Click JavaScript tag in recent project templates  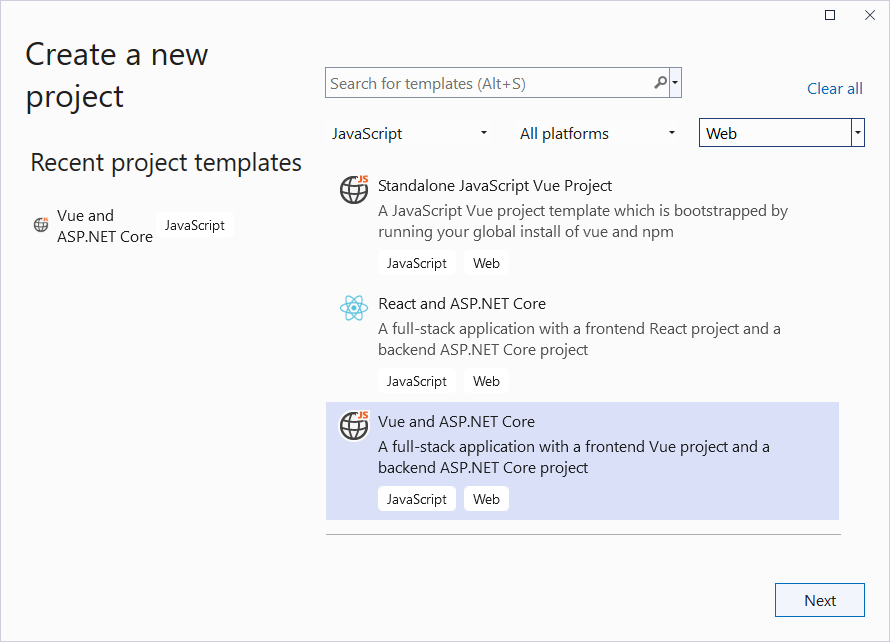tap(195, 225)
